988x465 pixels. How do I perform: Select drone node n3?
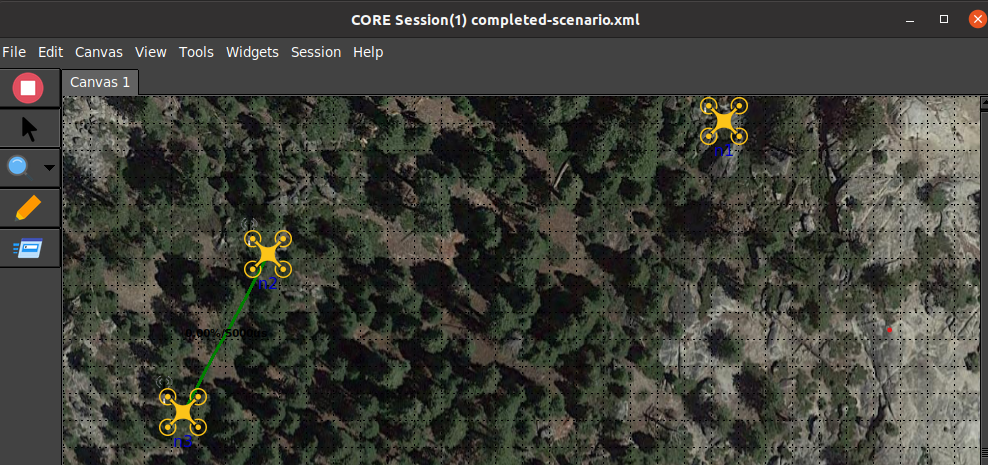tap(183, 412)
